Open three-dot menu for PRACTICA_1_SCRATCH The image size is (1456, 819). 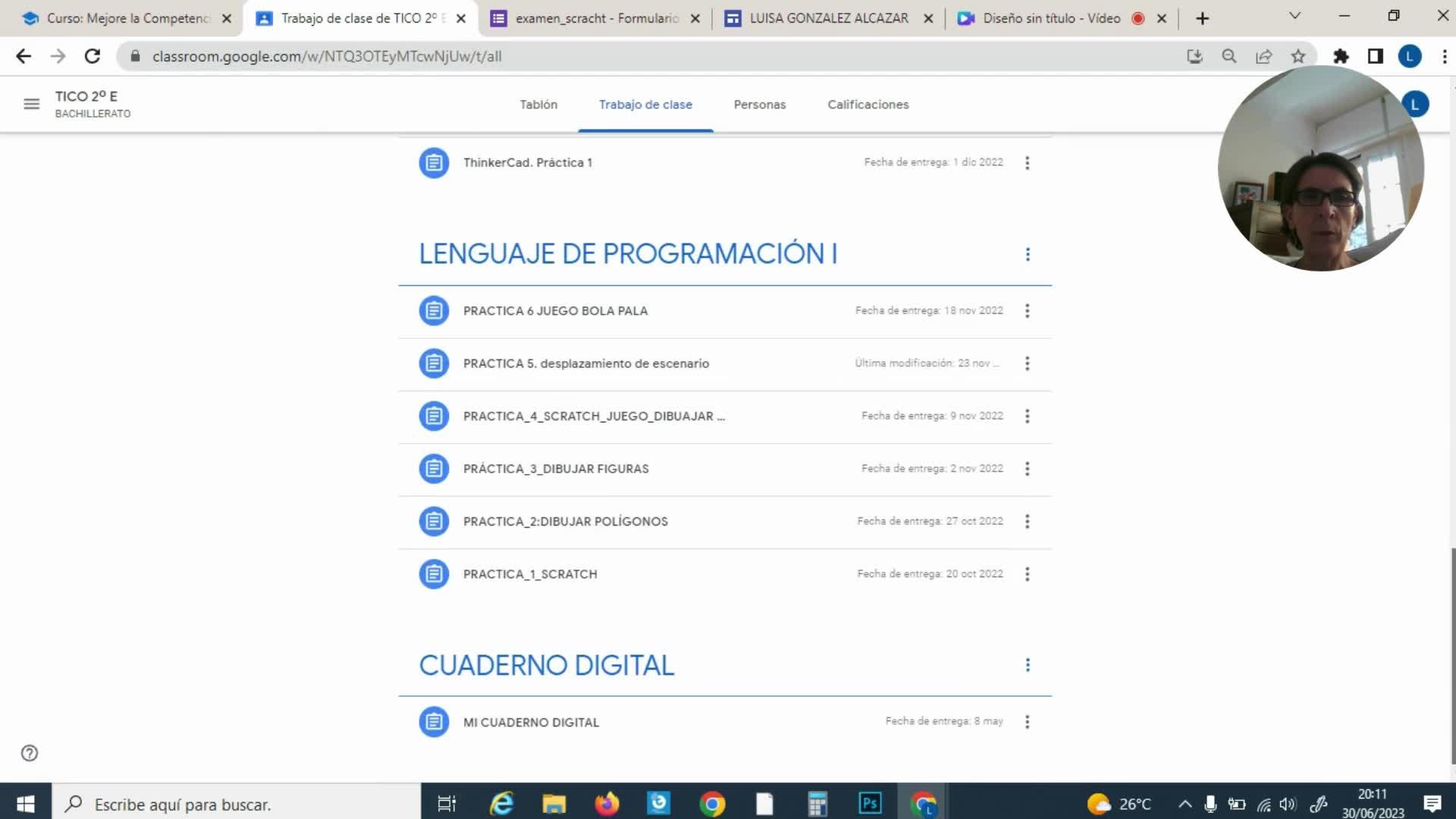point(1028,574)
